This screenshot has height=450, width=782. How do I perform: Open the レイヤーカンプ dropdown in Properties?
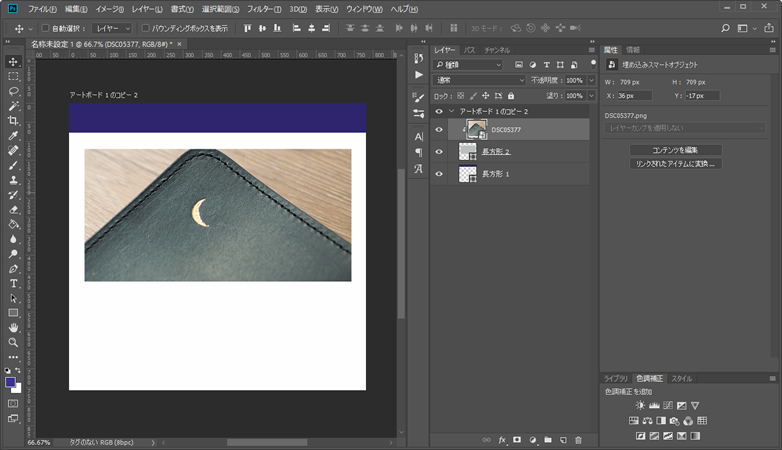coord(685,128)
